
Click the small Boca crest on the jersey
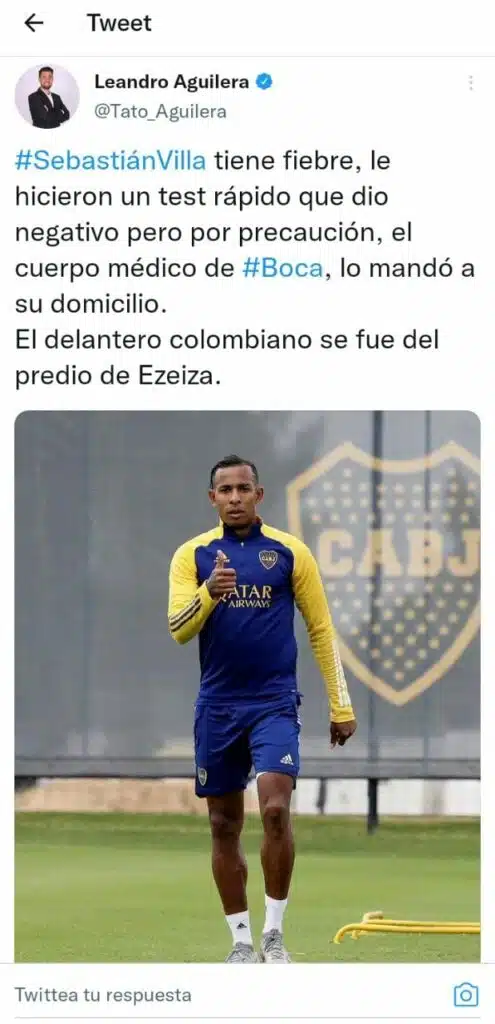pyautogui.click(x=268, y=559)
